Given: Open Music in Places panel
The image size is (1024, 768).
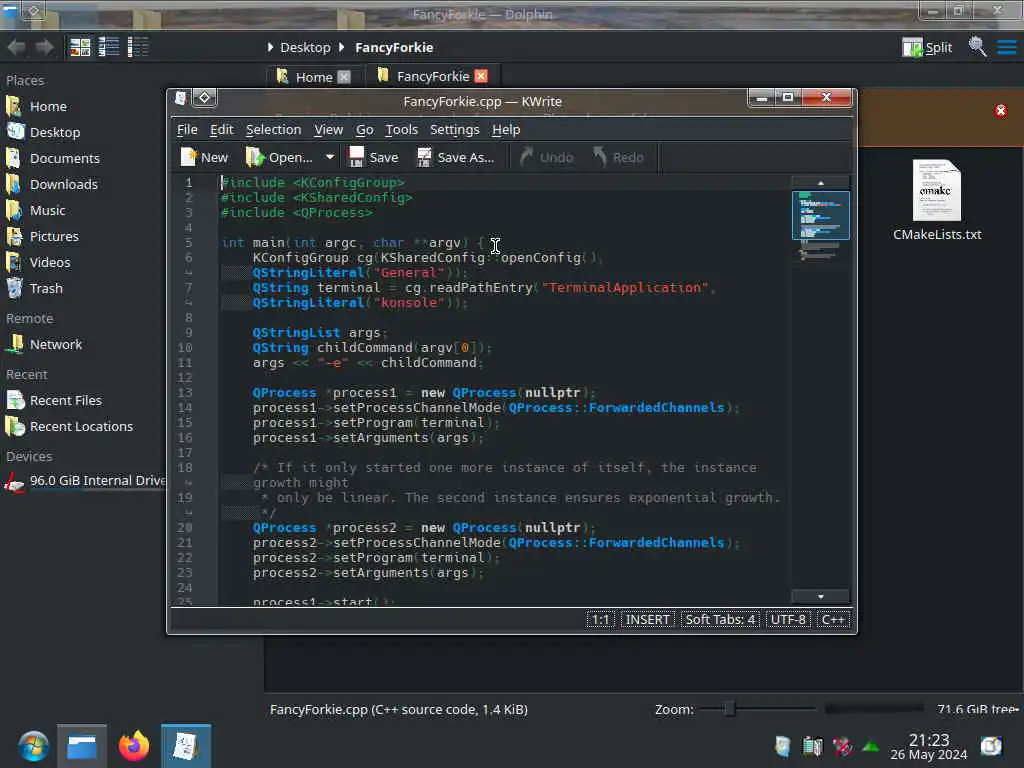Looking at the screenshot, I should tap(47, 210).
